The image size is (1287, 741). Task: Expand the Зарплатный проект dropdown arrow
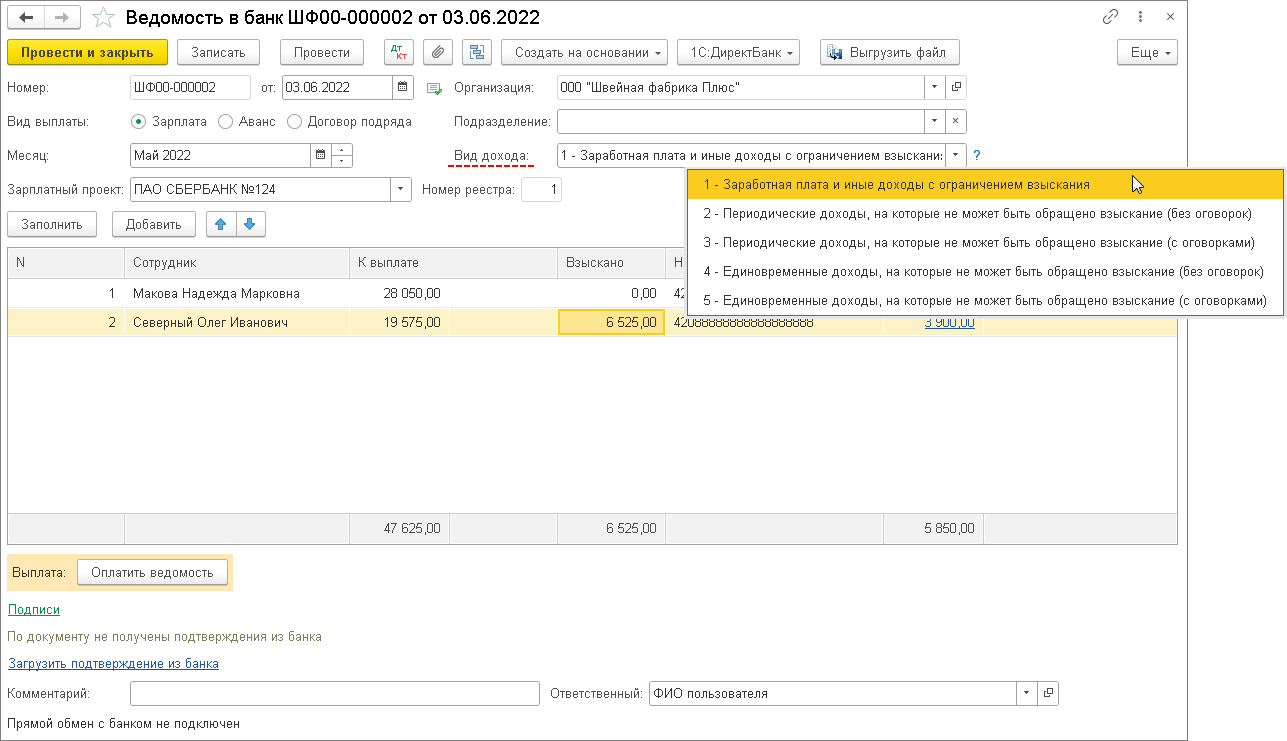click(401, 189)
